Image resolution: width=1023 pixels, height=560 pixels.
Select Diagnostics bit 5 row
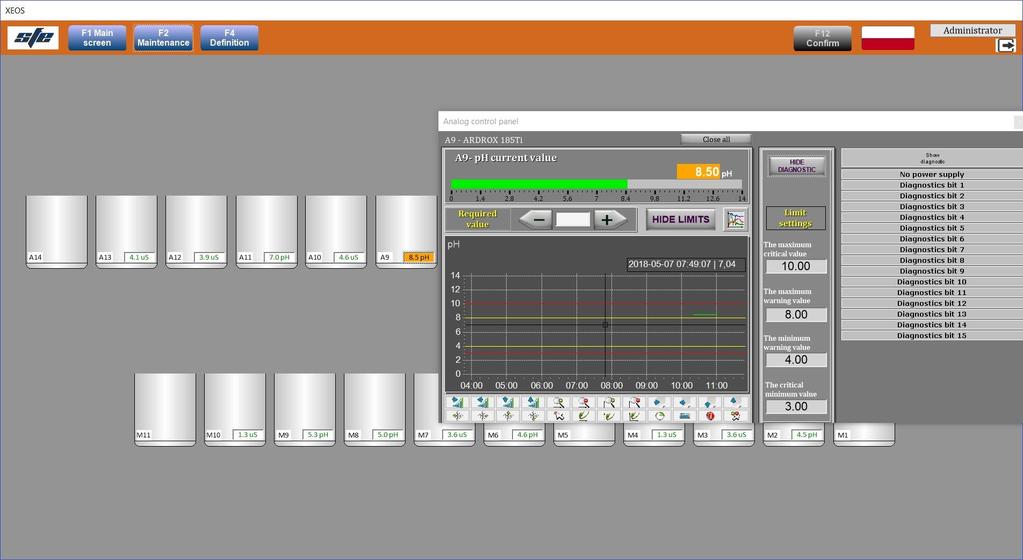coord(932,228)
